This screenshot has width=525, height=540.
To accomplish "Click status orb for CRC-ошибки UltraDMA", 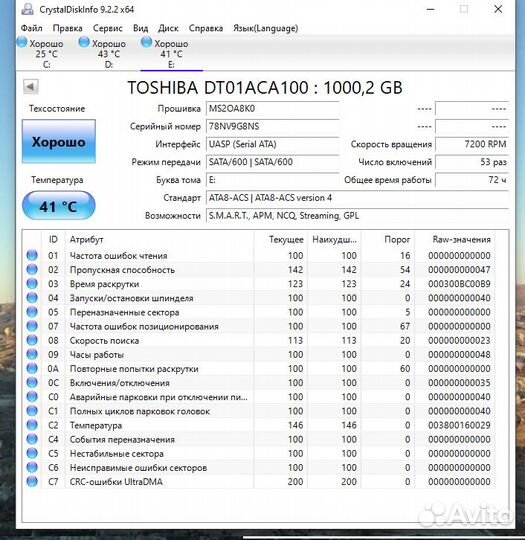I will (x=32, y=481).
